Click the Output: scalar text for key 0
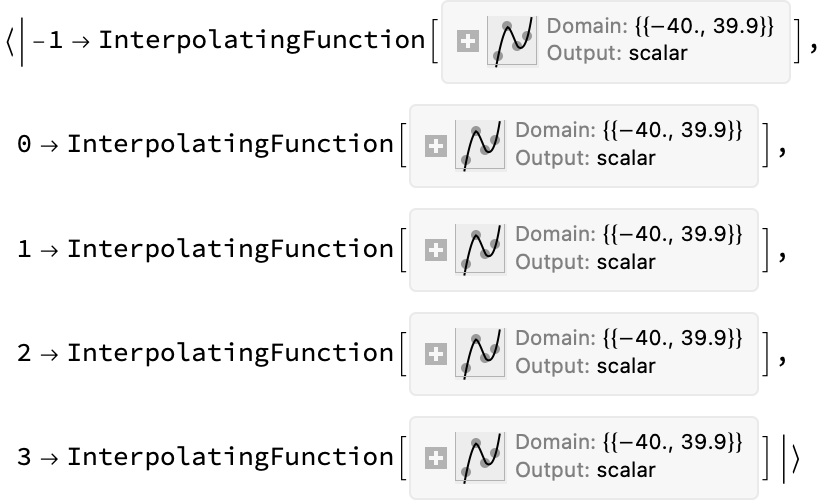This screenshot has height=500, width=824. point(586,158)
